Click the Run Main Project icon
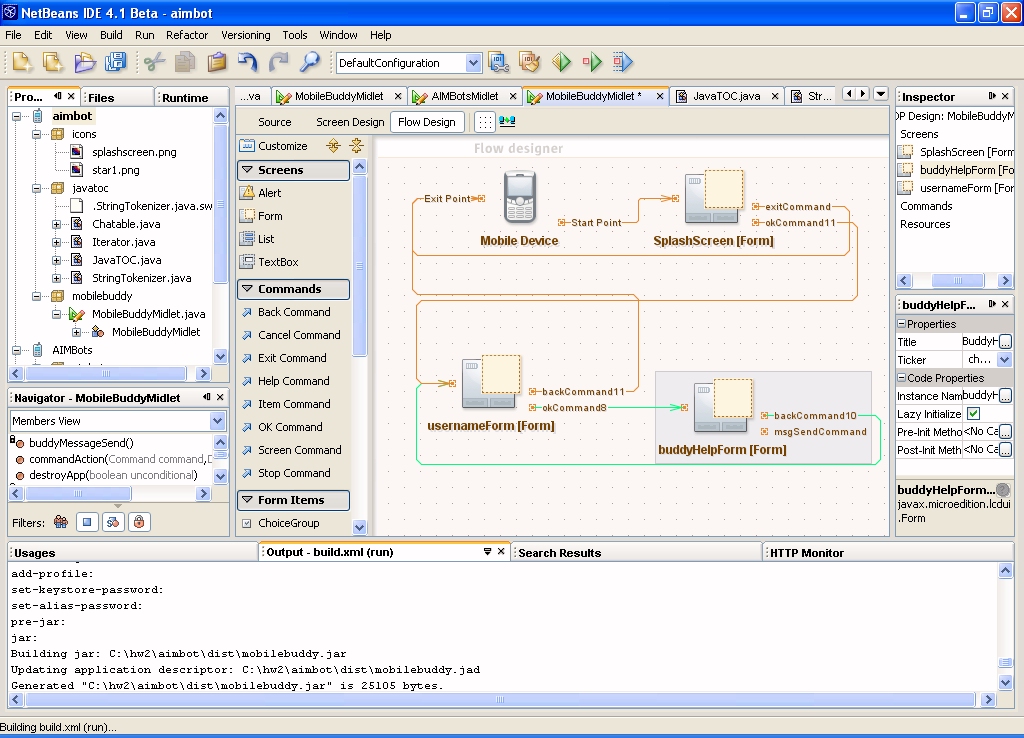 pyautogui.click(x=561, y=62)
